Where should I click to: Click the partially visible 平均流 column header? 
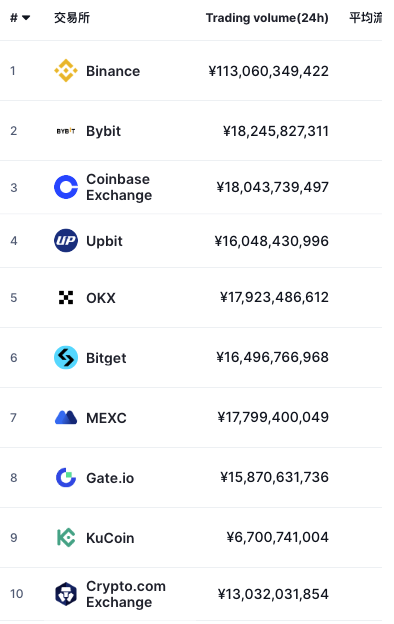point(365,18)
